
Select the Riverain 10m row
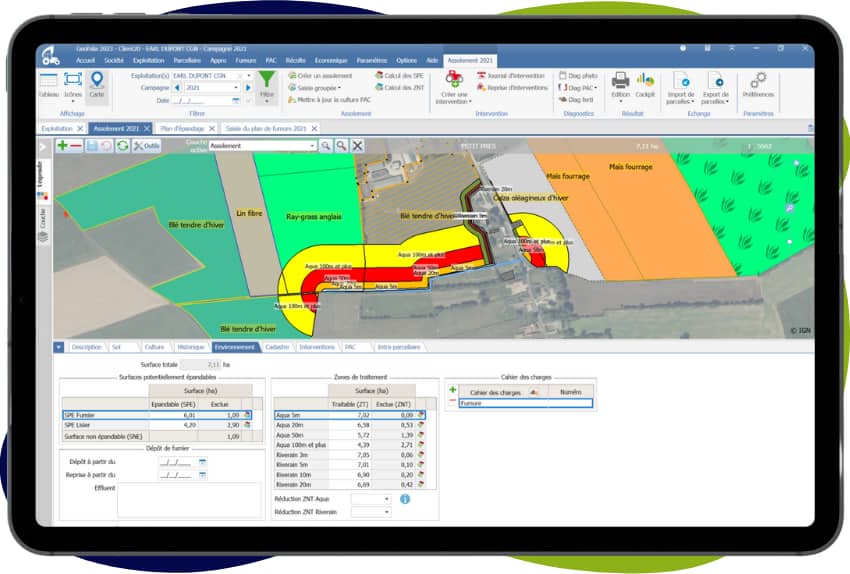350,475
